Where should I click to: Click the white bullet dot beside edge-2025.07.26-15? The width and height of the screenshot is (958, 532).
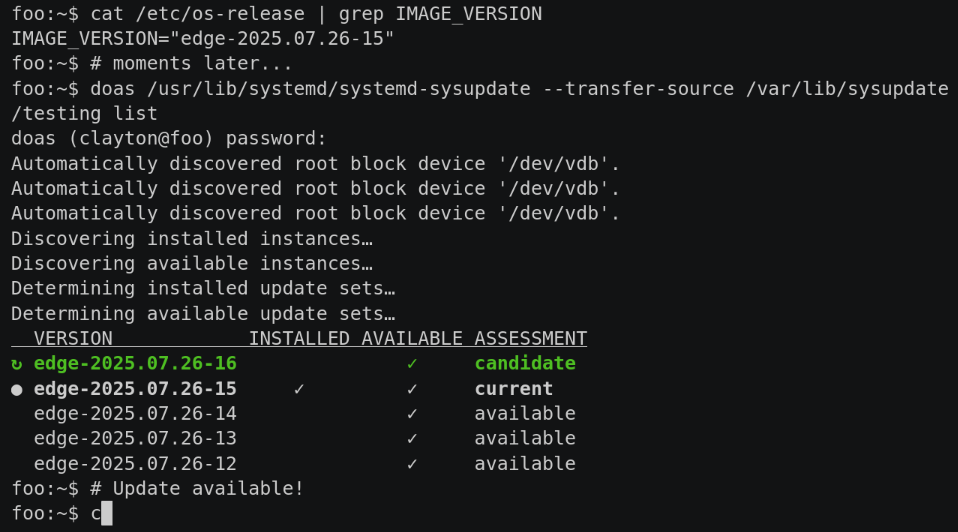click(x=16, y=390)
